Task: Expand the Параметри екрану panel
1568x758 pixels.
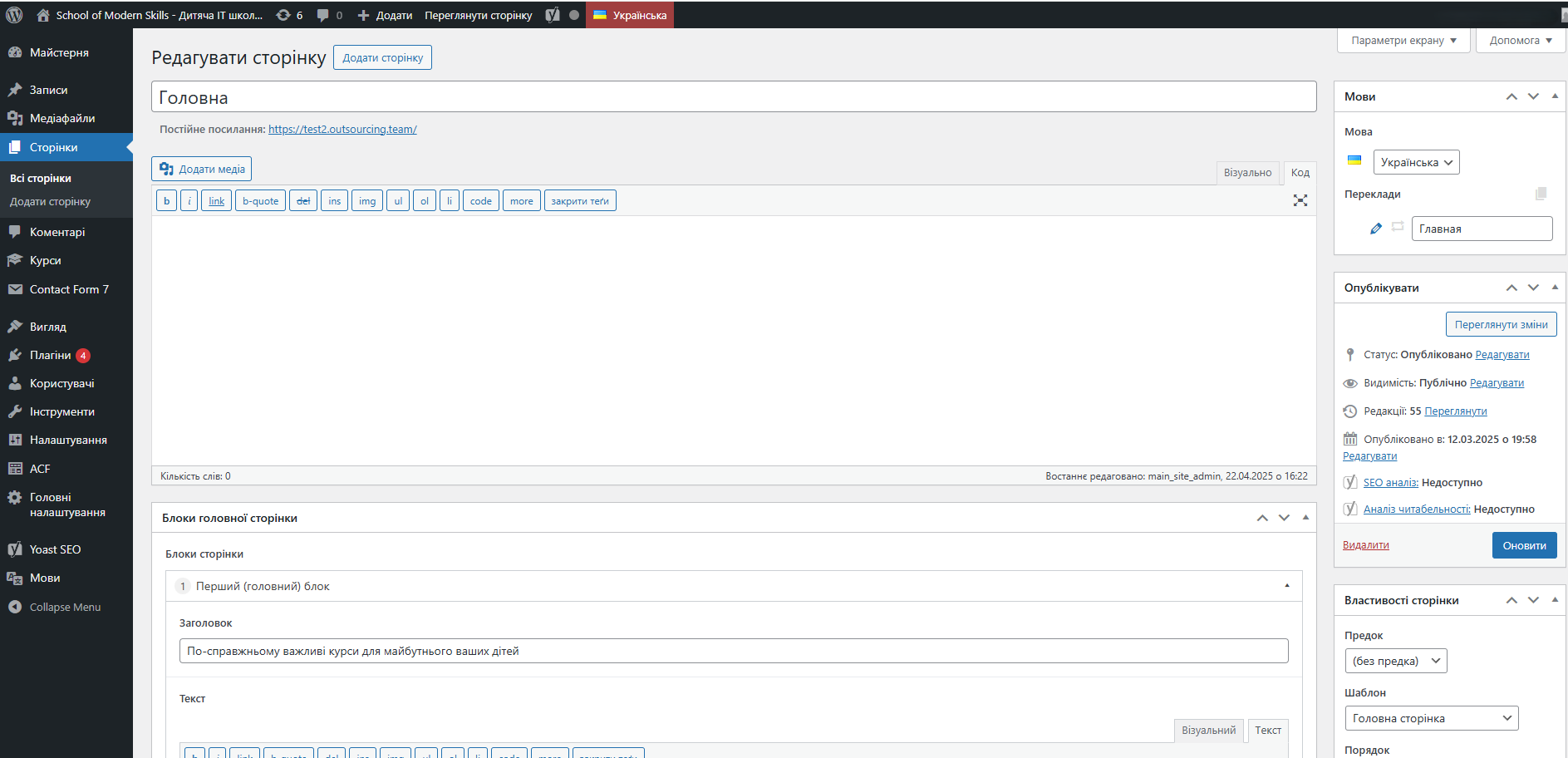Action: [x=1403, y=40]
